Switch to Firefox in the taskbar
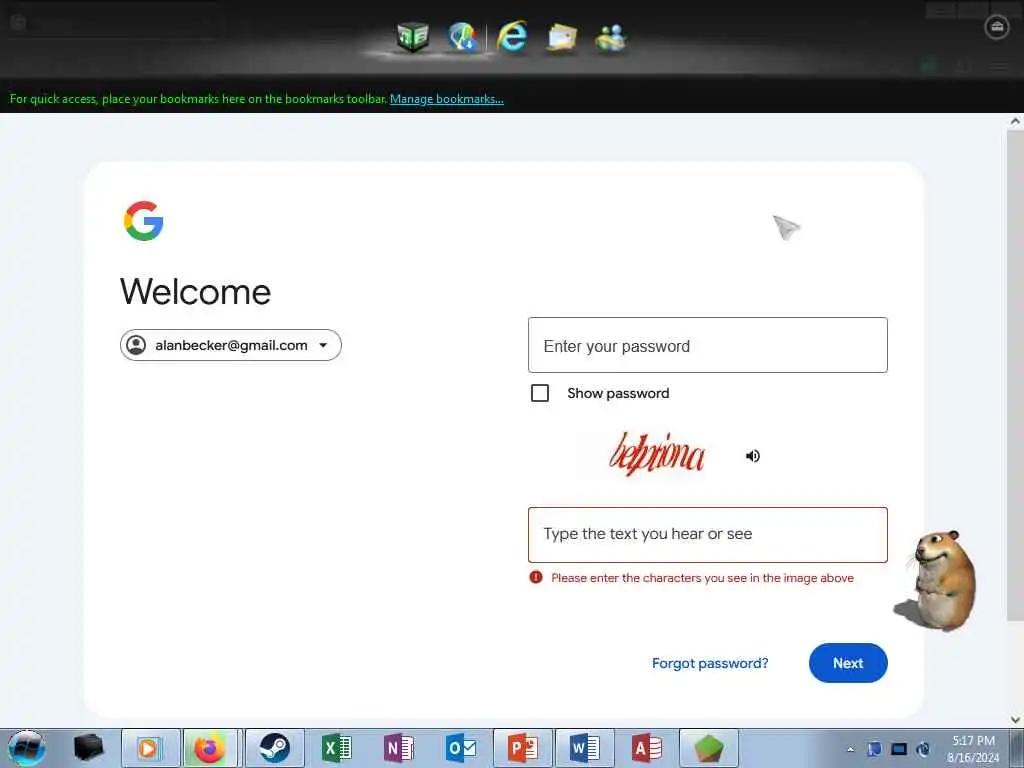 [x=210, y=748]
